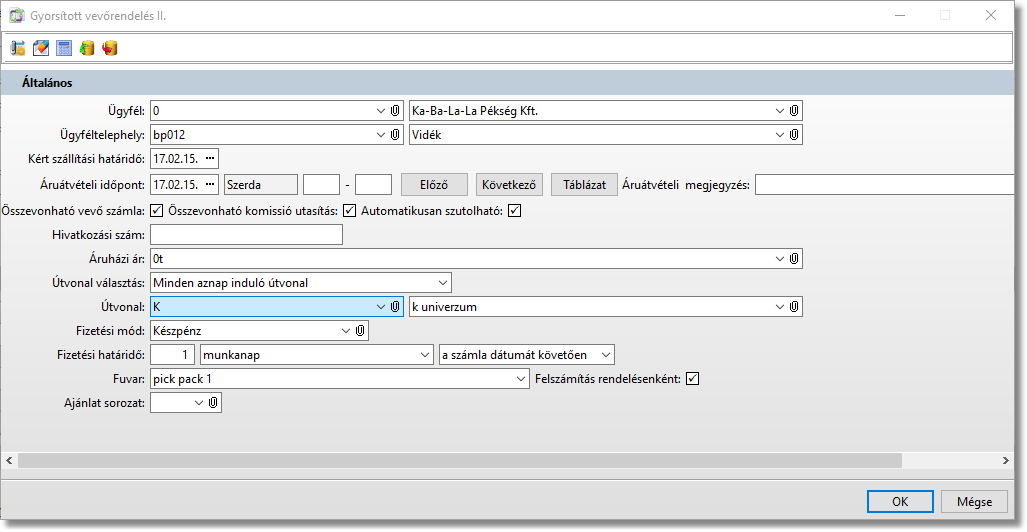Toggle Összevonható komissió utasítás checkbox

pos(350,211)
